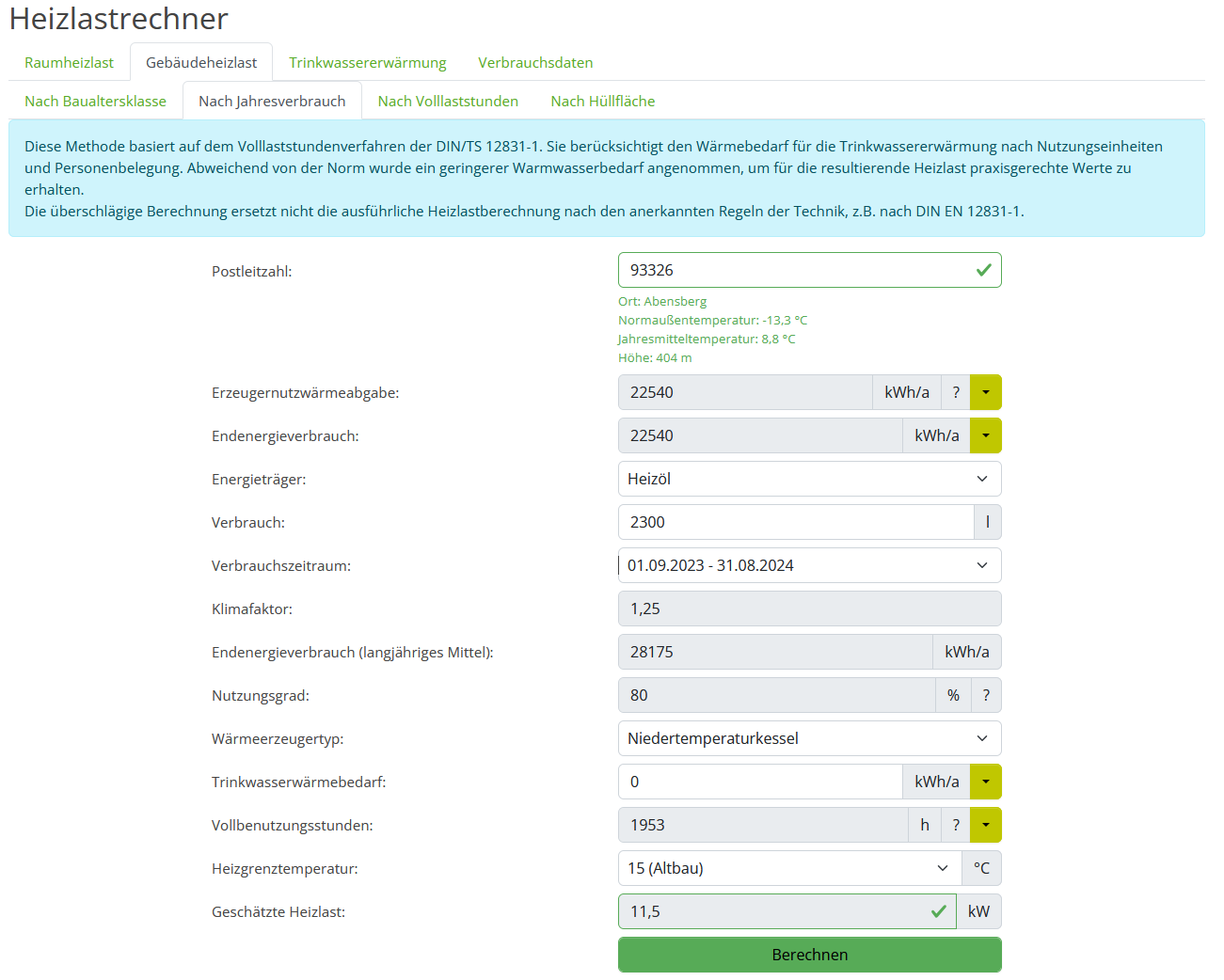Click the Postleitzahl input field
This screenshot has height=980, width=1224.
point(809,270)
